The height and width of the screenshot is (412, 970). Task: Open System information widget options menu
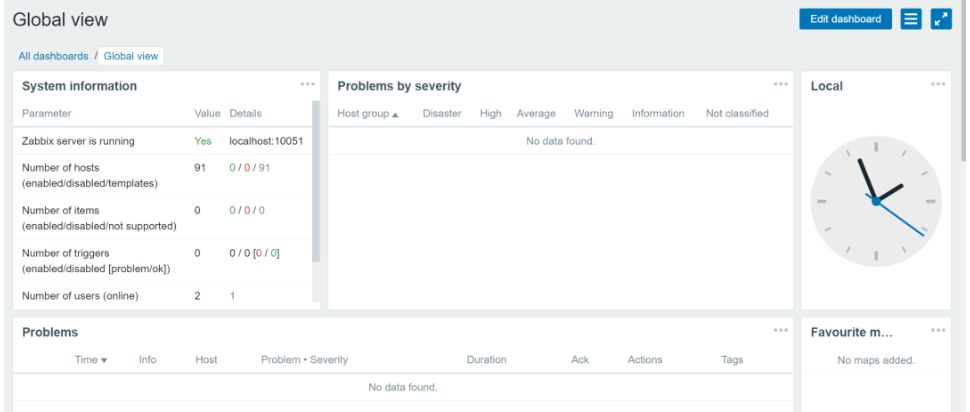[x=308, y=84]
